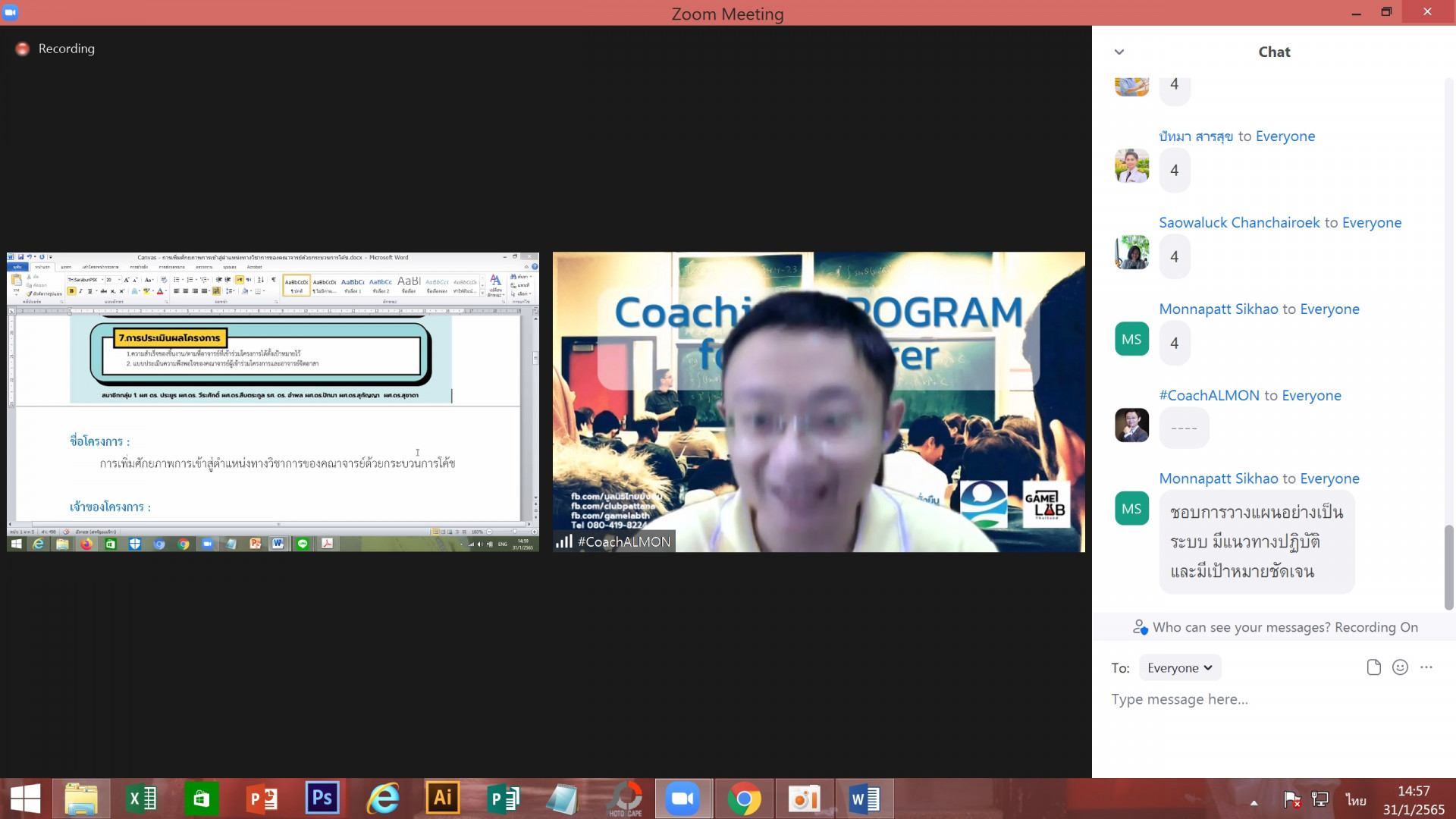Click sender name 'Saowaluck Chanchairoek'
The image size is (1456, 819).
click(x=1239, y=222)
